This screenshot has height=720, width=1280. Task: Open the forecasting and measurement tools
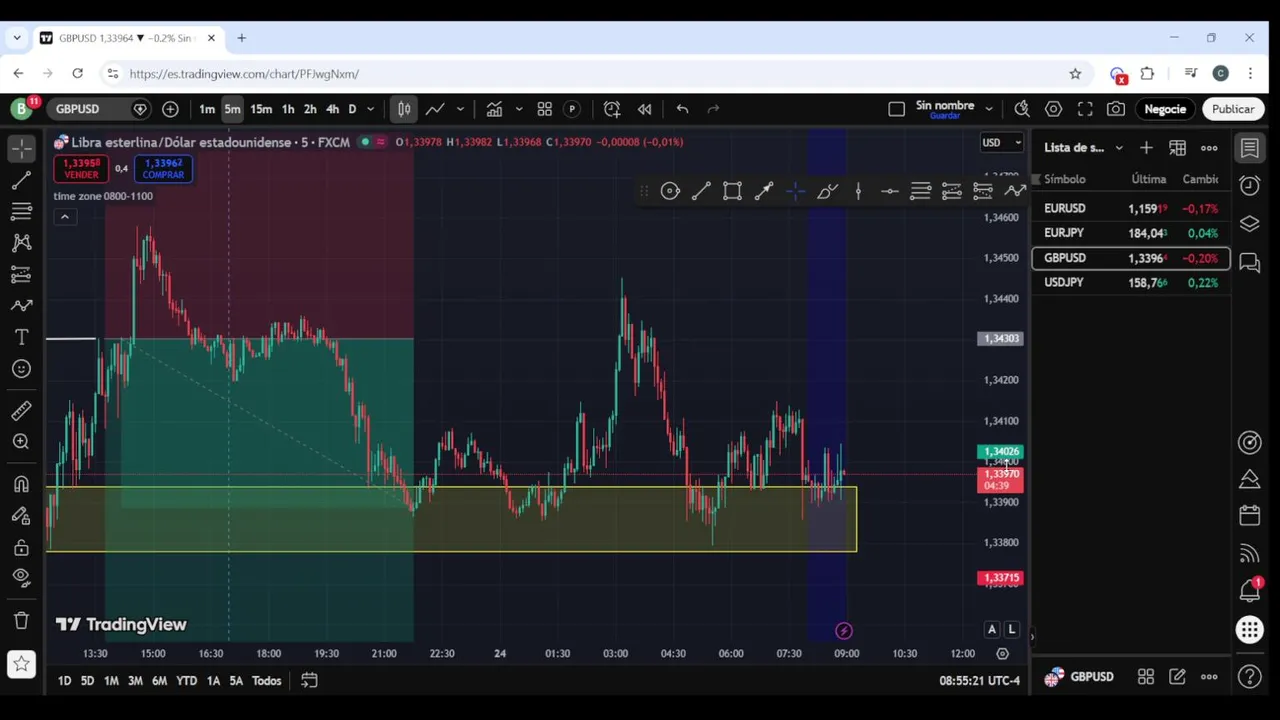point(21,274)
